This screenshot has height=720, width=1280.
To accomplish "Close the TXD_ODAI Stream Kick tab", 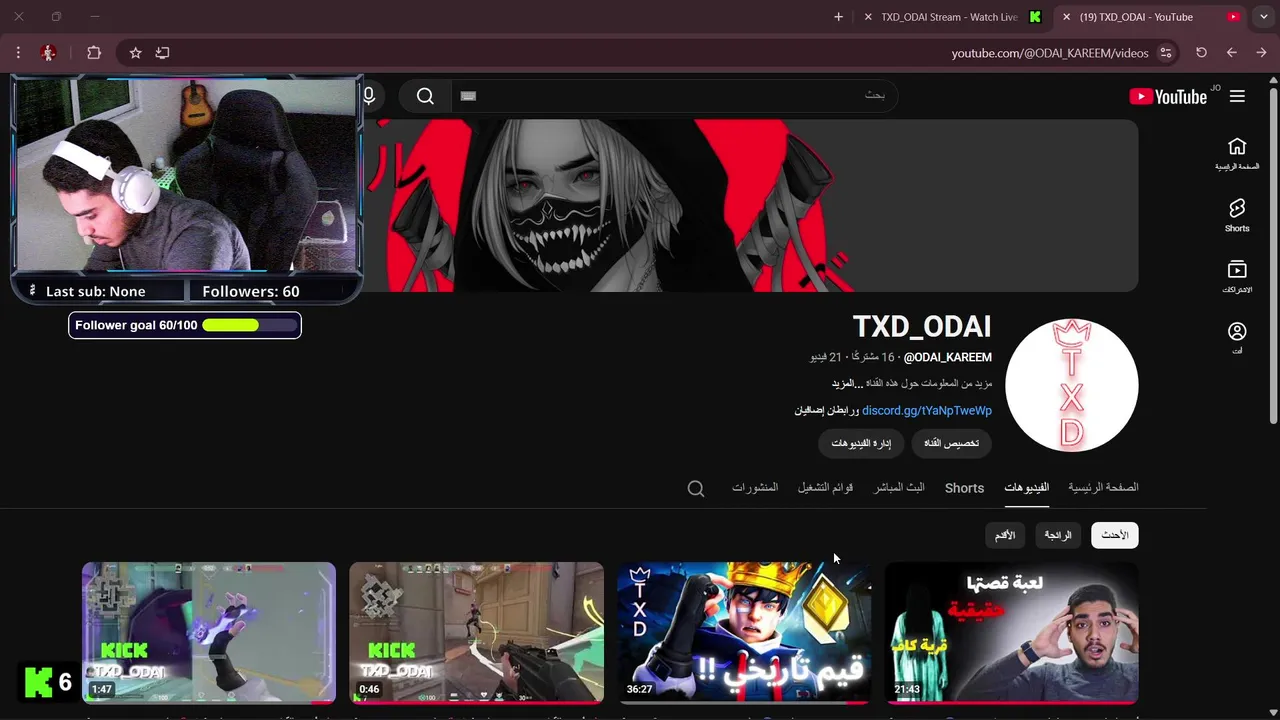I will [867, 17].
